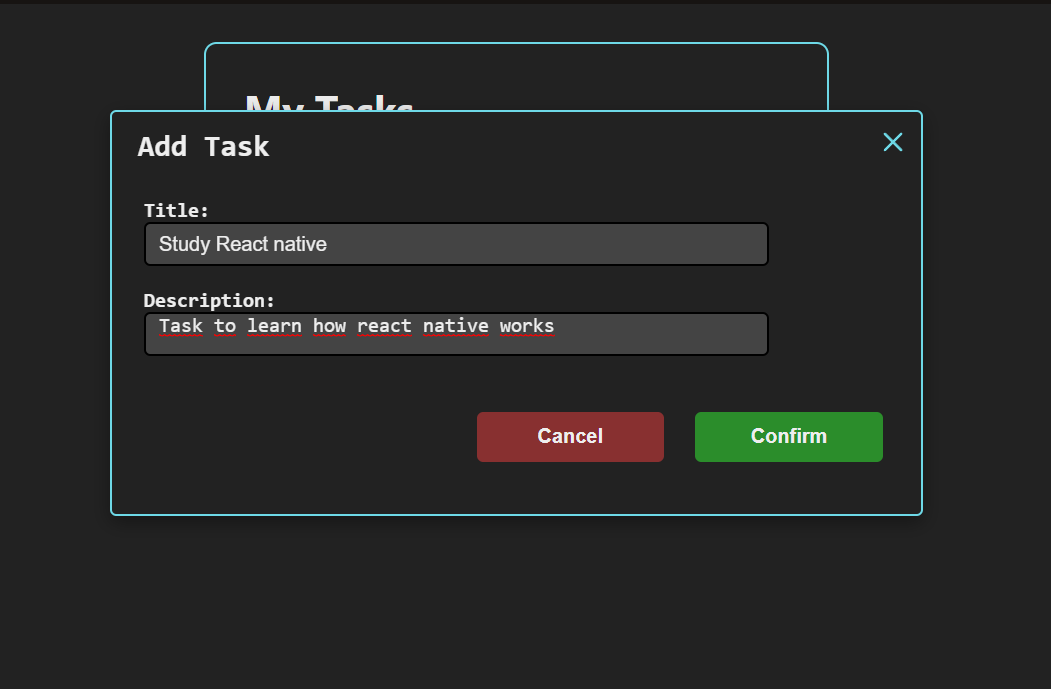This screenshot has height=689, width=1051.
Task: Cancel adding the task
Action: [570, 437]
